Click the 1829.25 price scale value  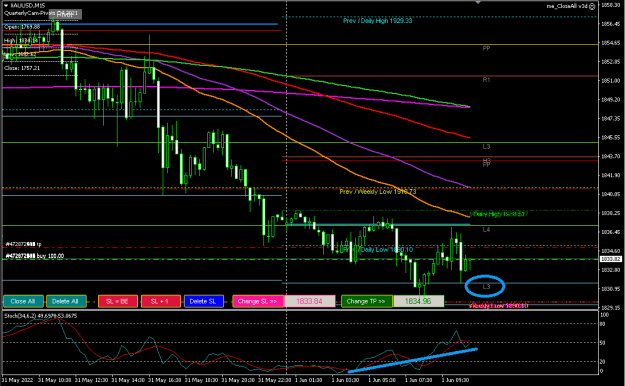click(610, 307)
